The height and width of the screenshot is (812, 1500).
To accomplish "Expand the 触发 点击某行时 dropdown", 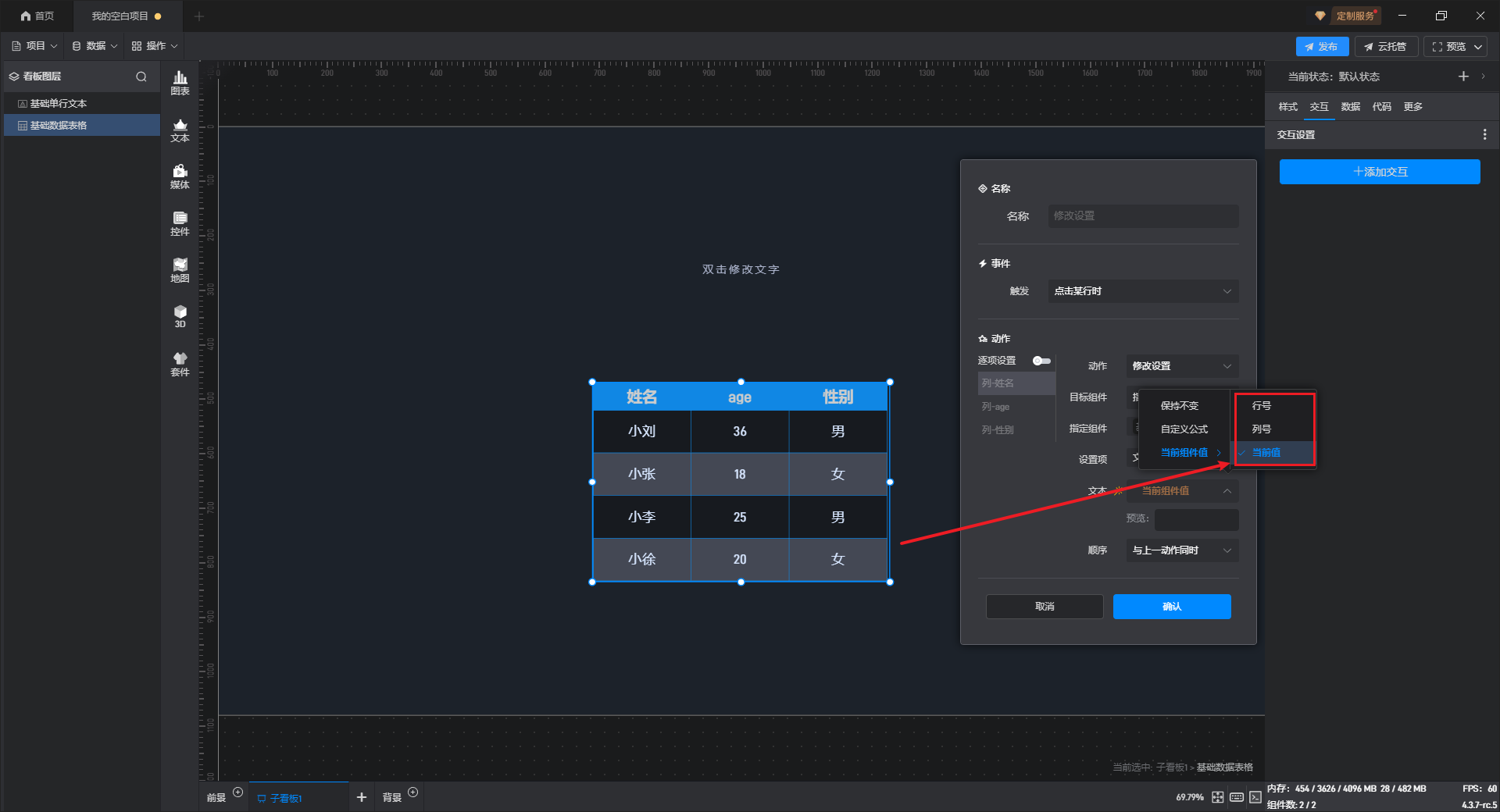I will click(x=1143, y=291).
